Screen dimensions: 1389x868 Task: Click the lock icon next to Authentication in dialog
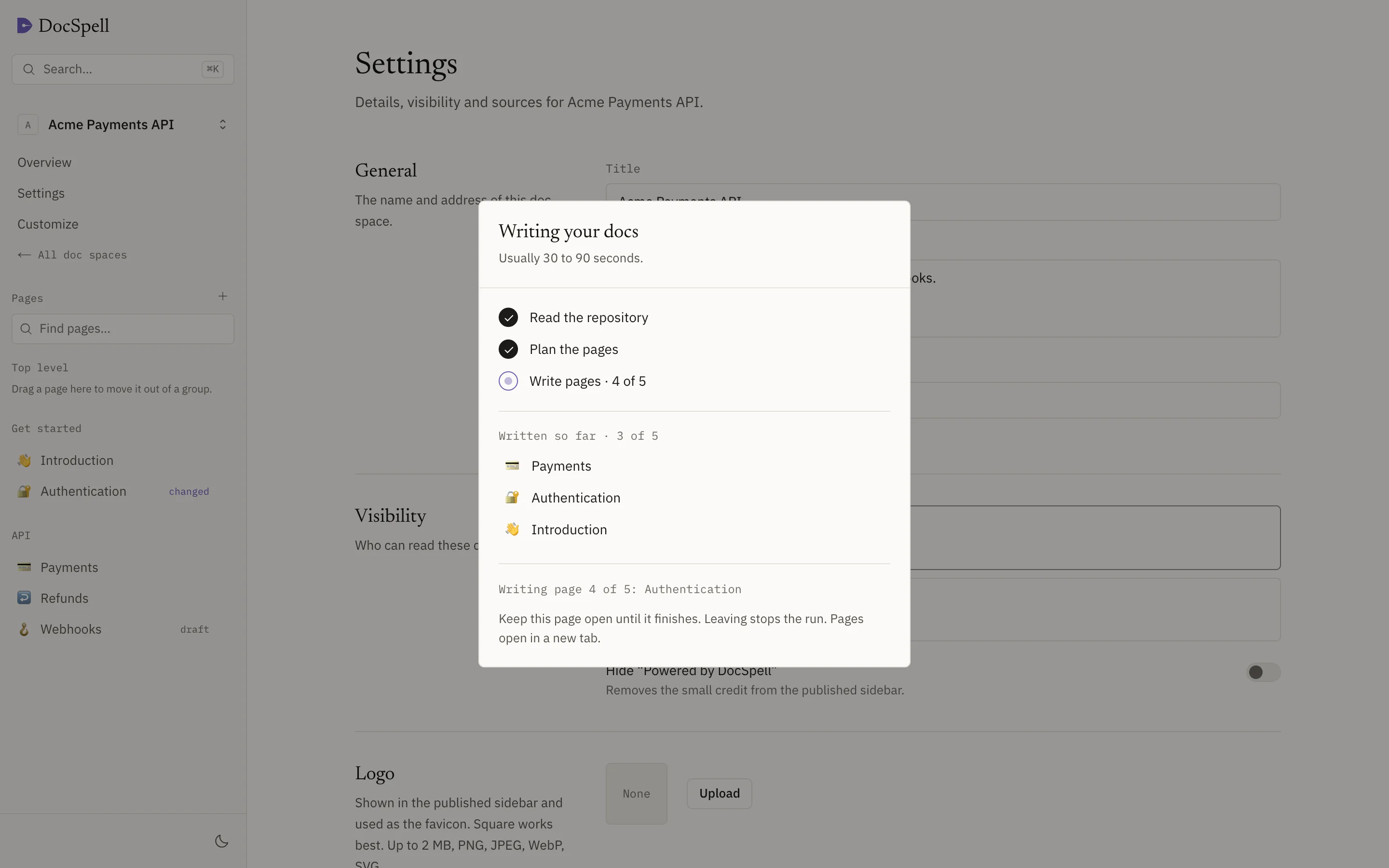(x=512, y=497)
